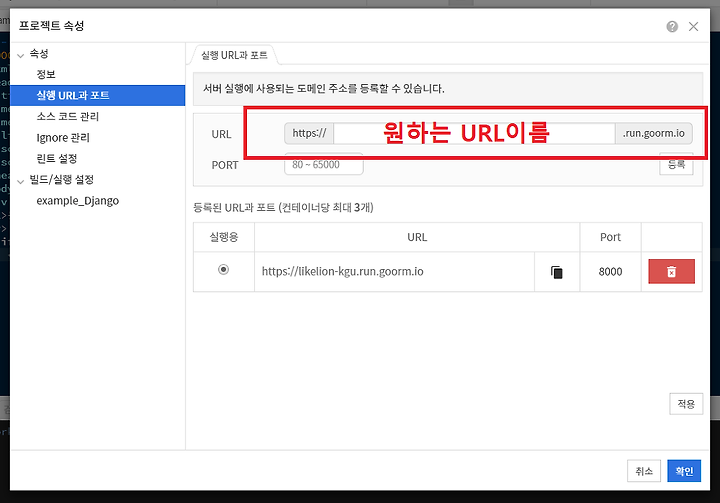Open Ignore 관리 settings

(x=63, y=137)
